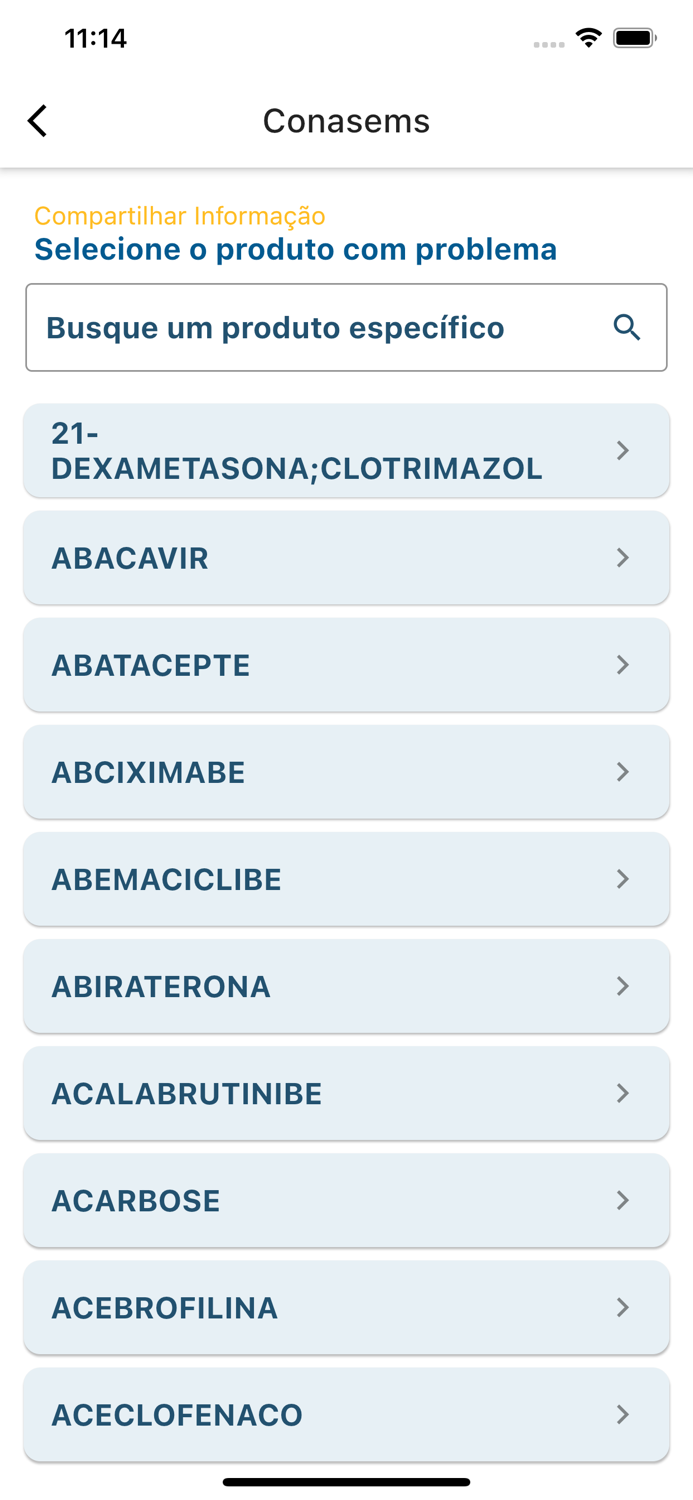Tap the clock showing 11:14
Viewport: 693px width, 1500px height.
96,38
